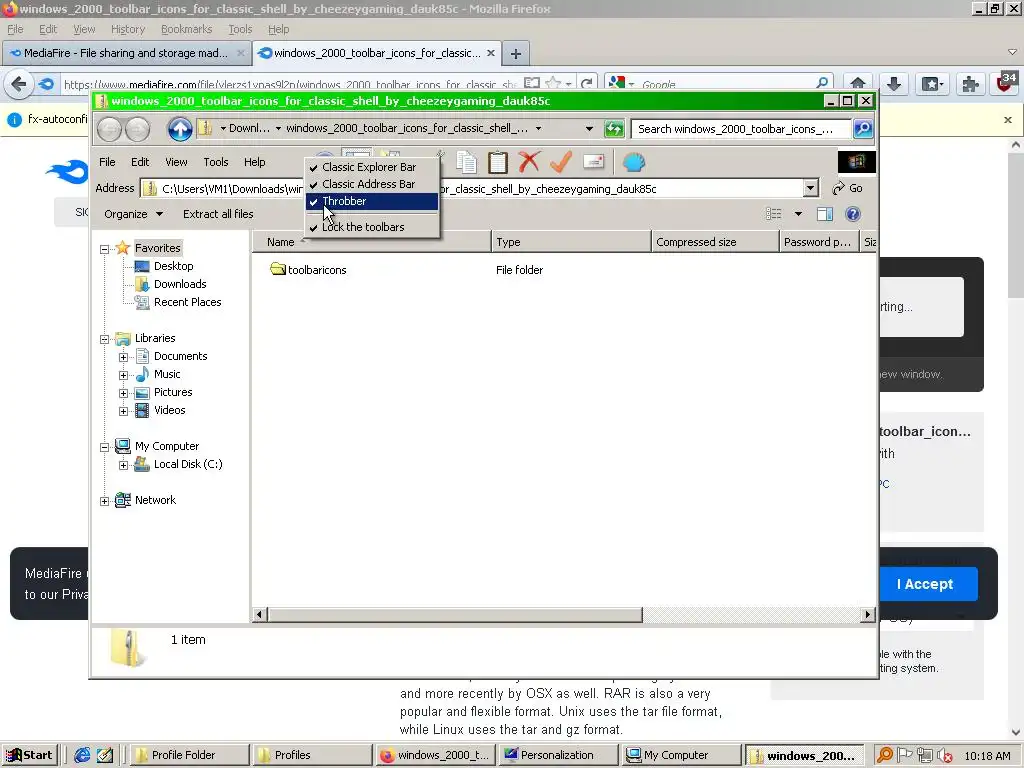Click the Copy icon in Classic Explorer toolbar

pos(466,162)
